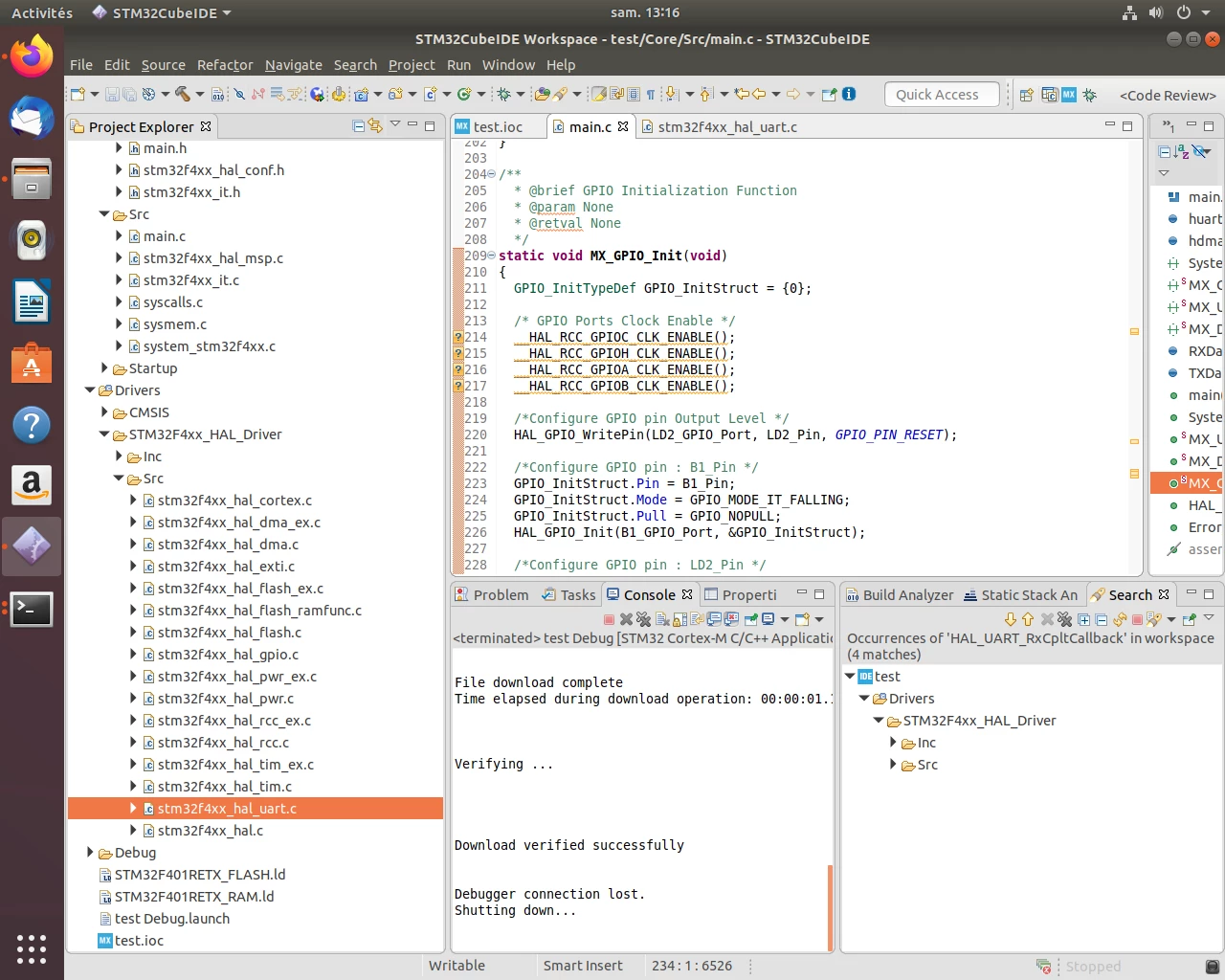This screenshot has height=980, width=1225.
Task: Click the Save icon in the main toolbar
Action: coord(112,94)
